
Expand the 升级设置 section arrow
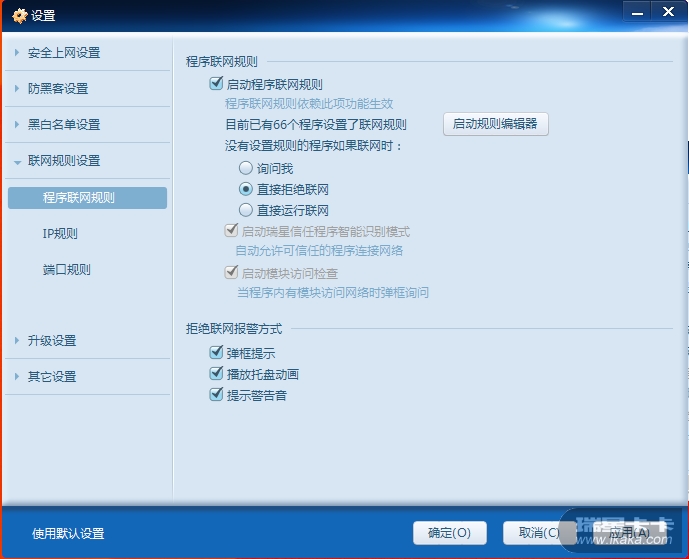point(17,341)
